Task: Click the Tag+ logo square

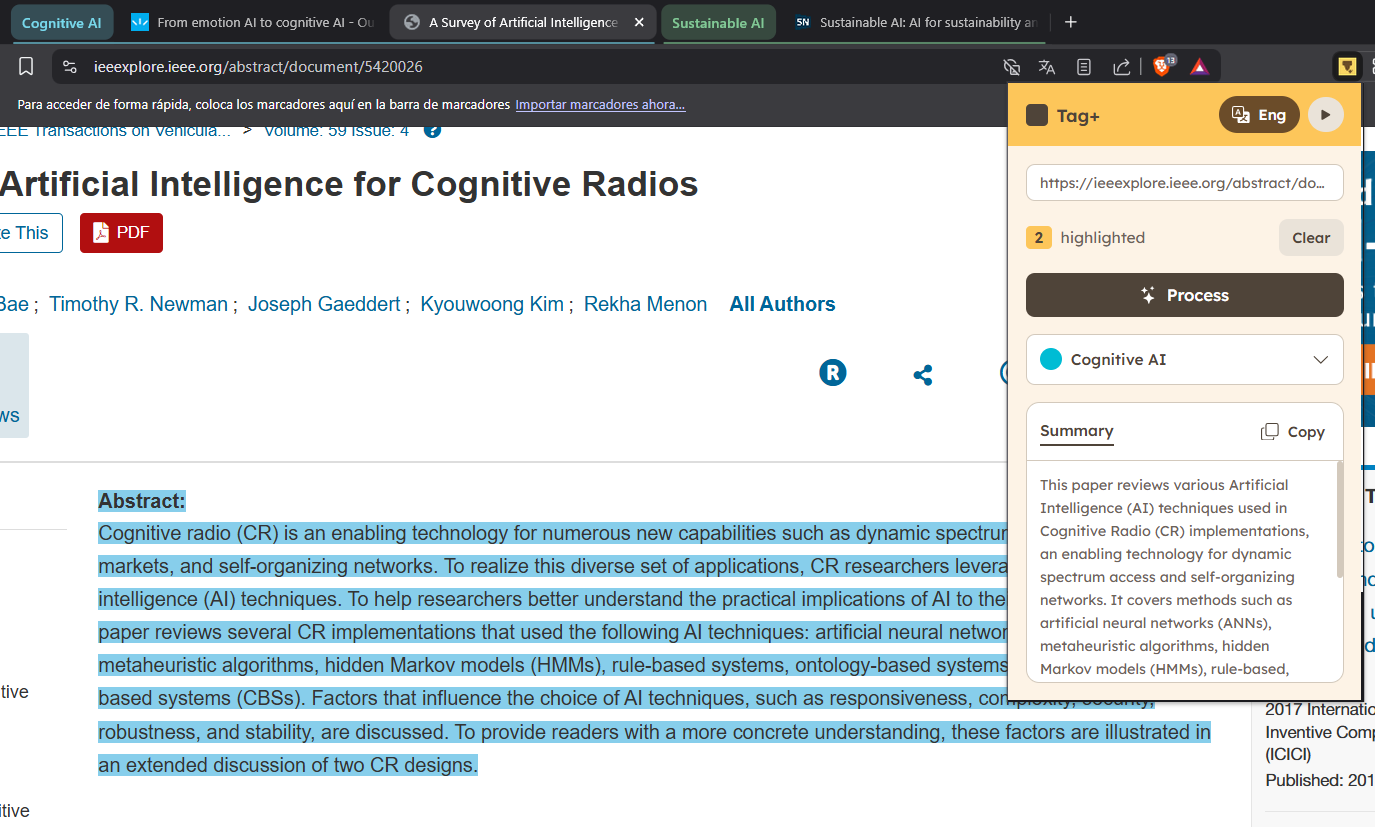Action: pos(1037,116)
